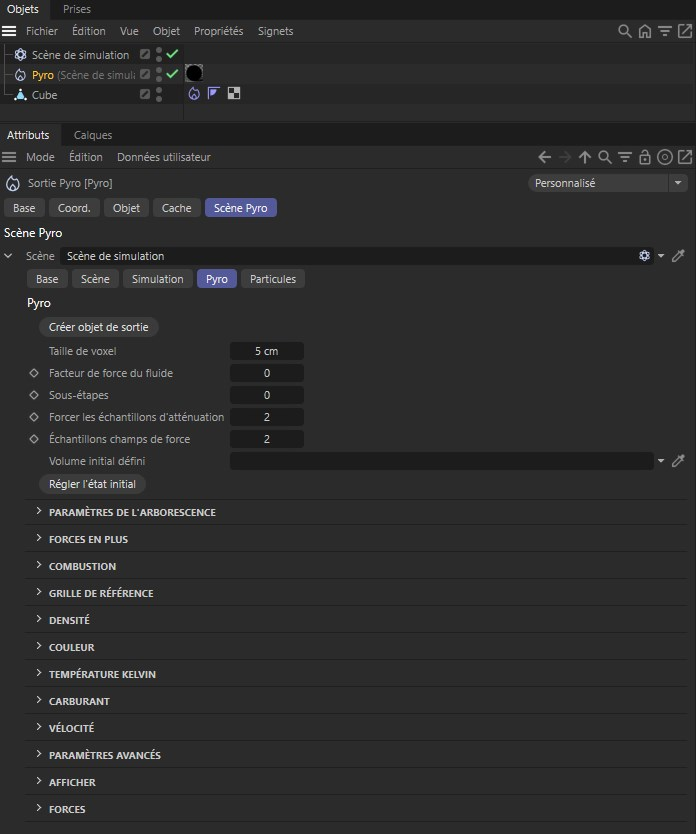Viewport: 696px width, 834px height.
Task: Open search in the Objets manager
Action: pos(625,31)
